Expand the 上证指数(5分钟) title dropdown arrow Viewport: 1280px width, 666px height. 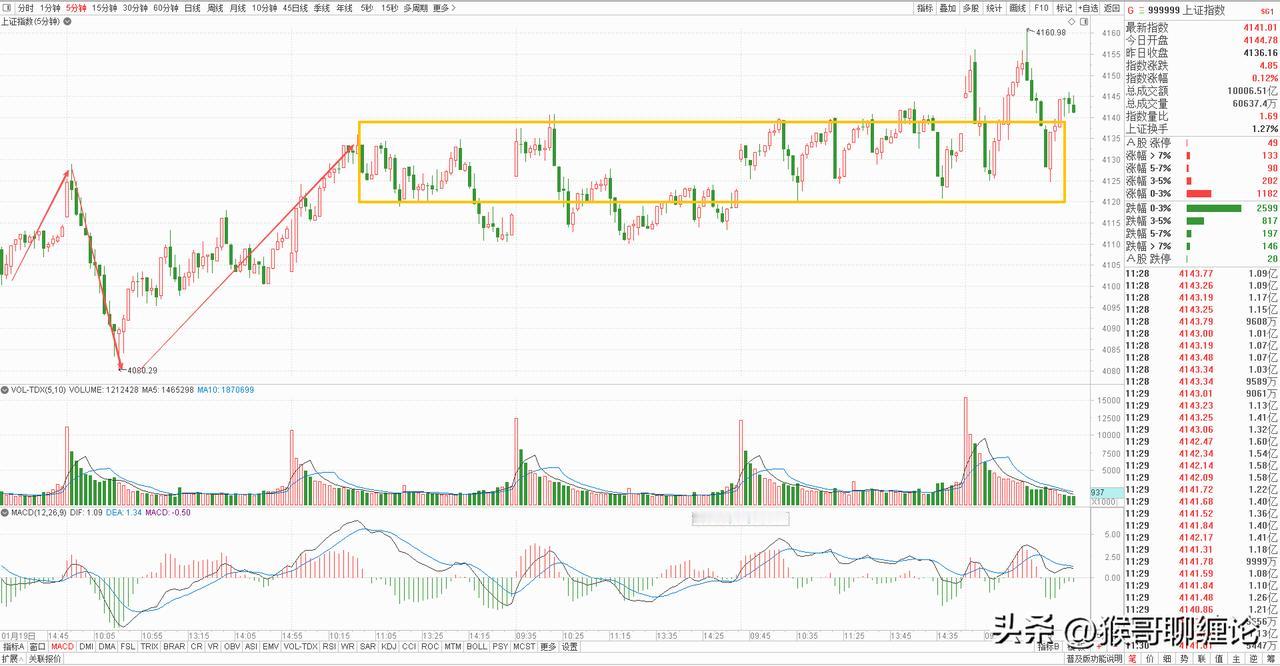tap(68, 21)
